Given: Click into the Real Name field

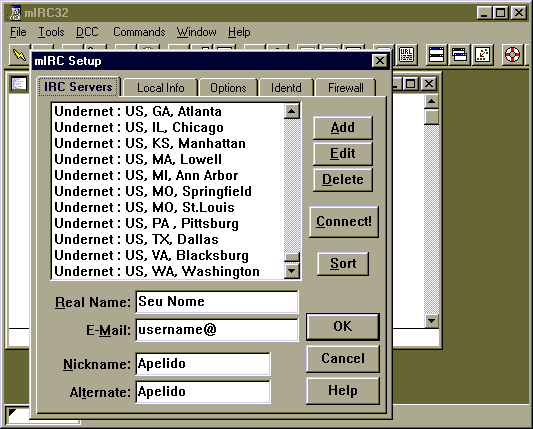Looking at the screenshot, I should point(217,302).
